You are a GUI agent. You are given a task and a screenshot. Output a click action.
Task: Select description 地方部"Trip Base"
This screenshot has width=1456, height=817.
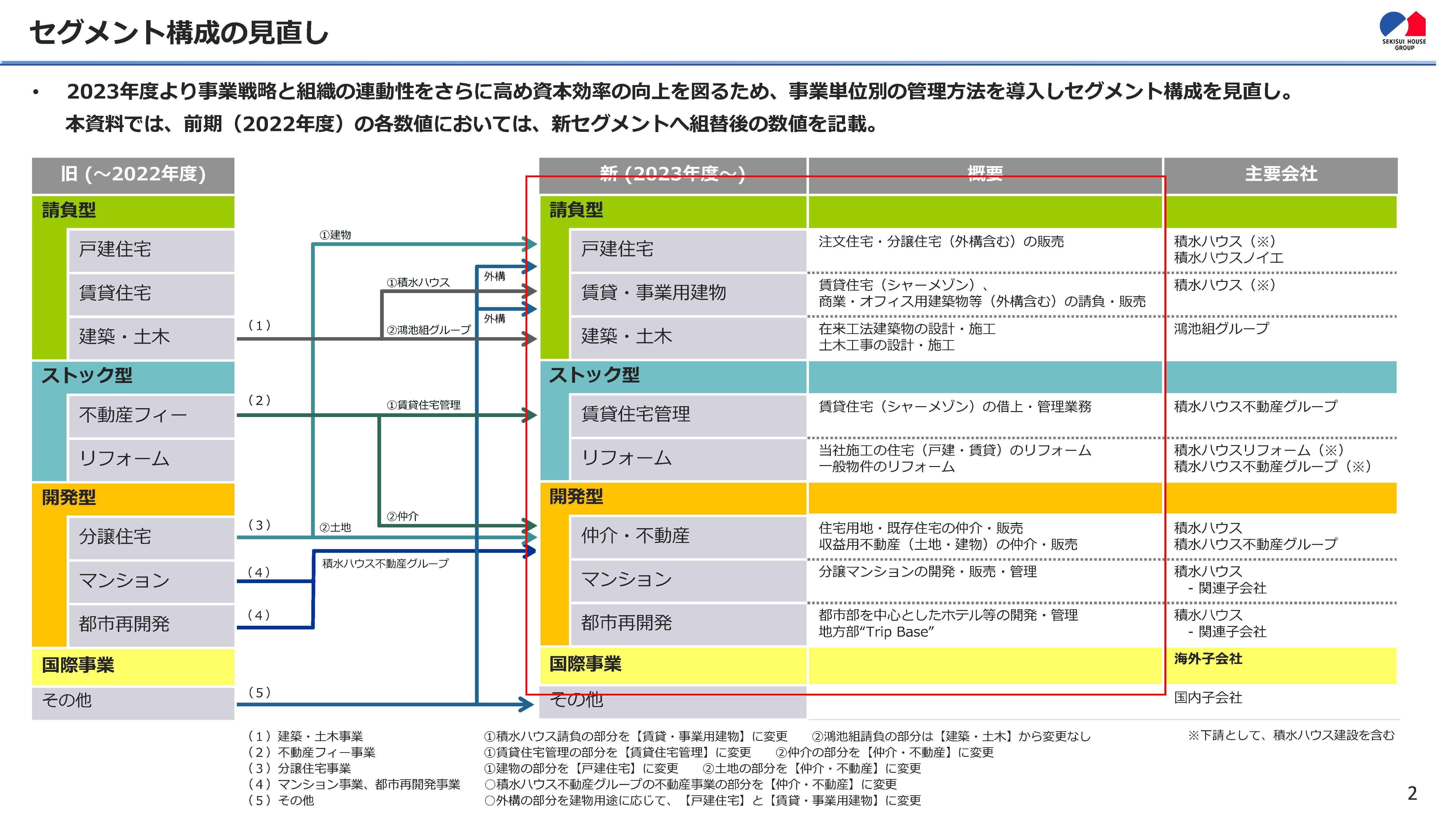tap(876, 632)
